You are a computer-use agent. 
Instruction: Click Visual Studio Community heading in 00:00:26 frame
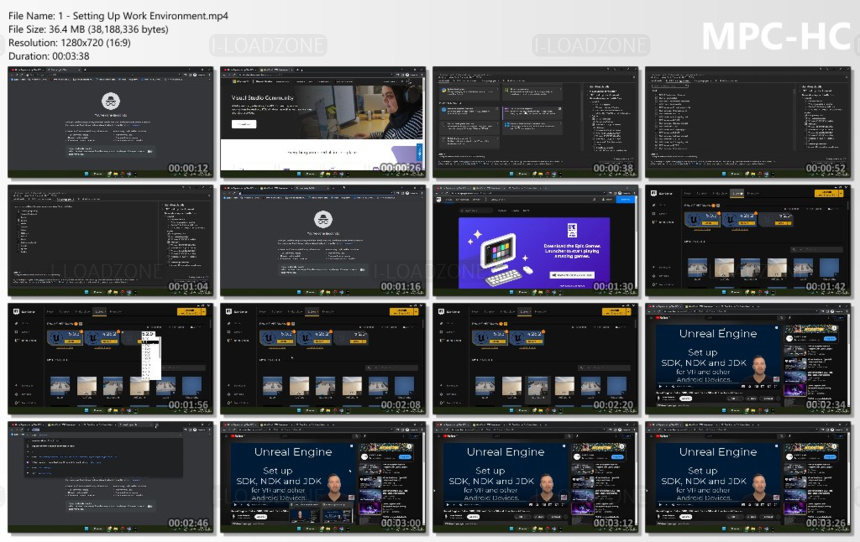(x=262, y=98)
